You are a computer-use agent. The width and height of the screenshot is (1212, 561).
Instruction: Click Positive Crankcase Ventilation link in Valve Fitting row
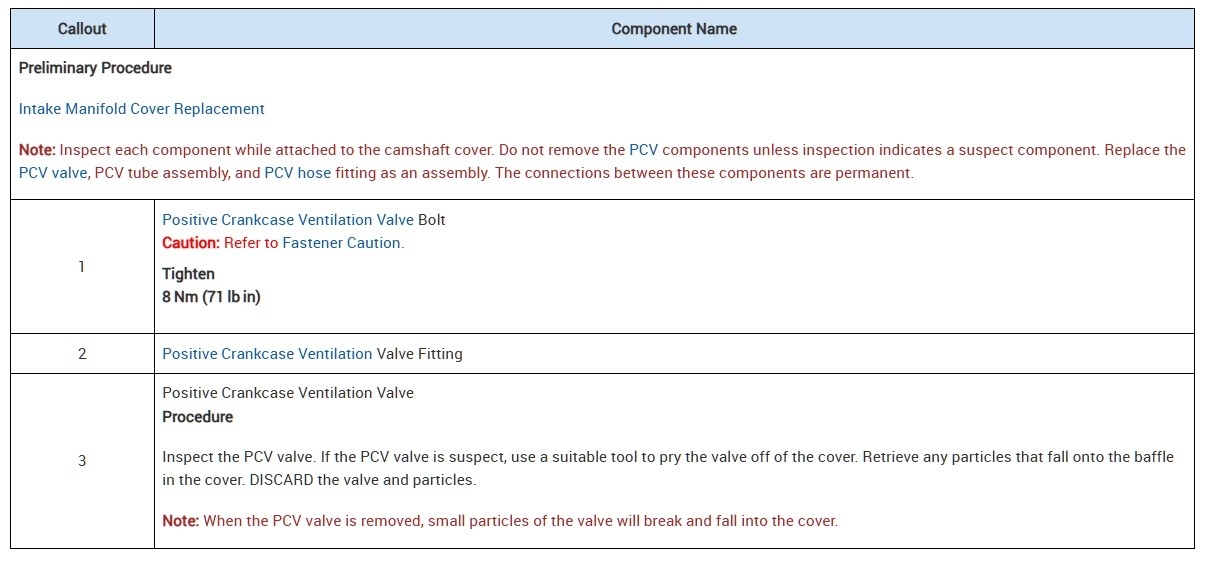click(267, 354)
